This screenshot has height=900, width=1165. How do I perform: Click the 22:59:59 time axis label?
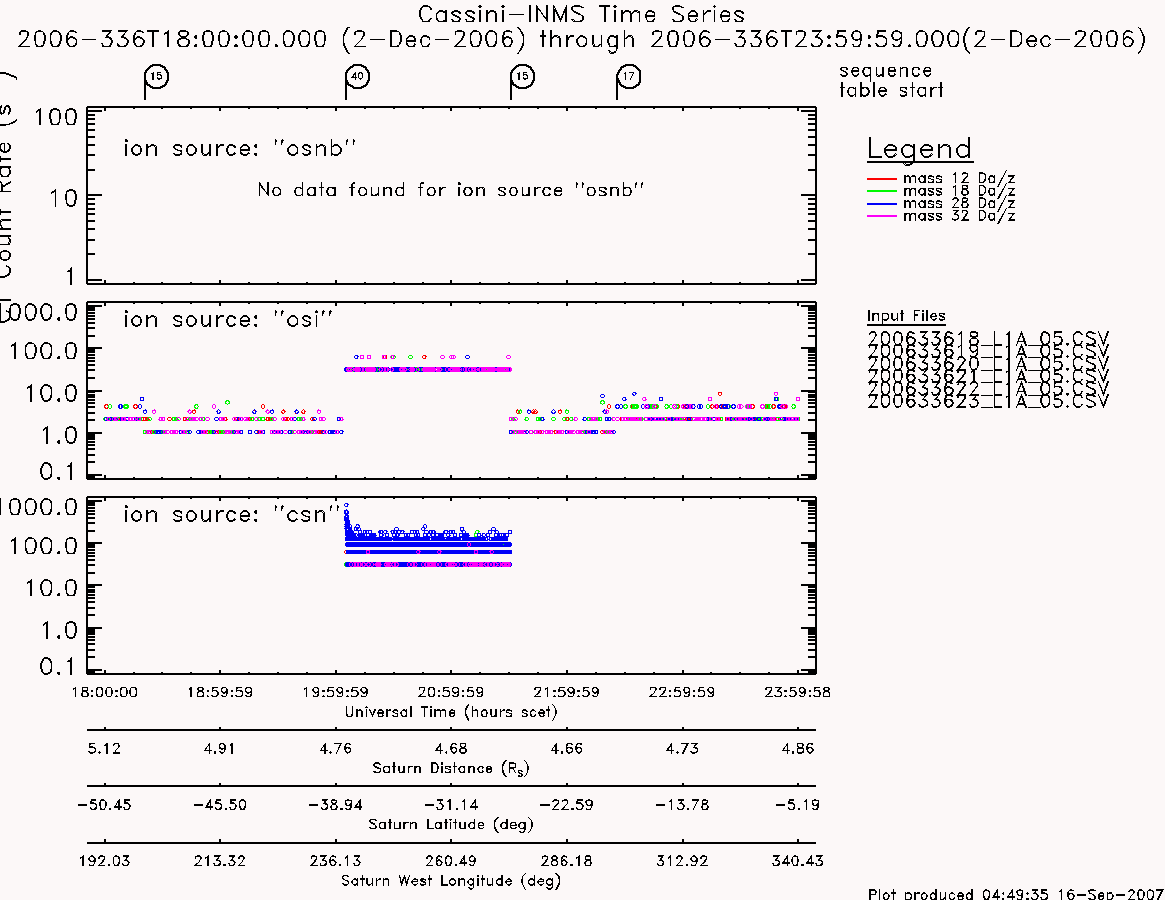click(x=681, y=692)
